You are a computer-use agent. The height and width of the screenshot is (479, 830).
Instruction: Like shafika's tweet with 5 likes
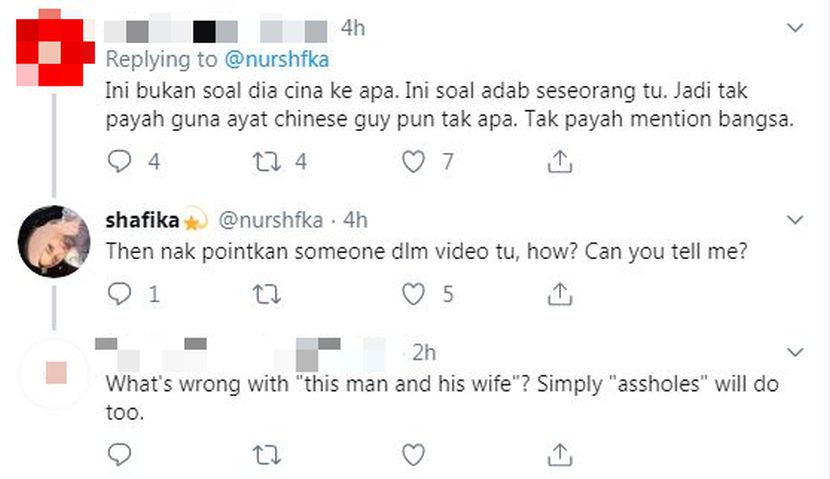(413, 293)
